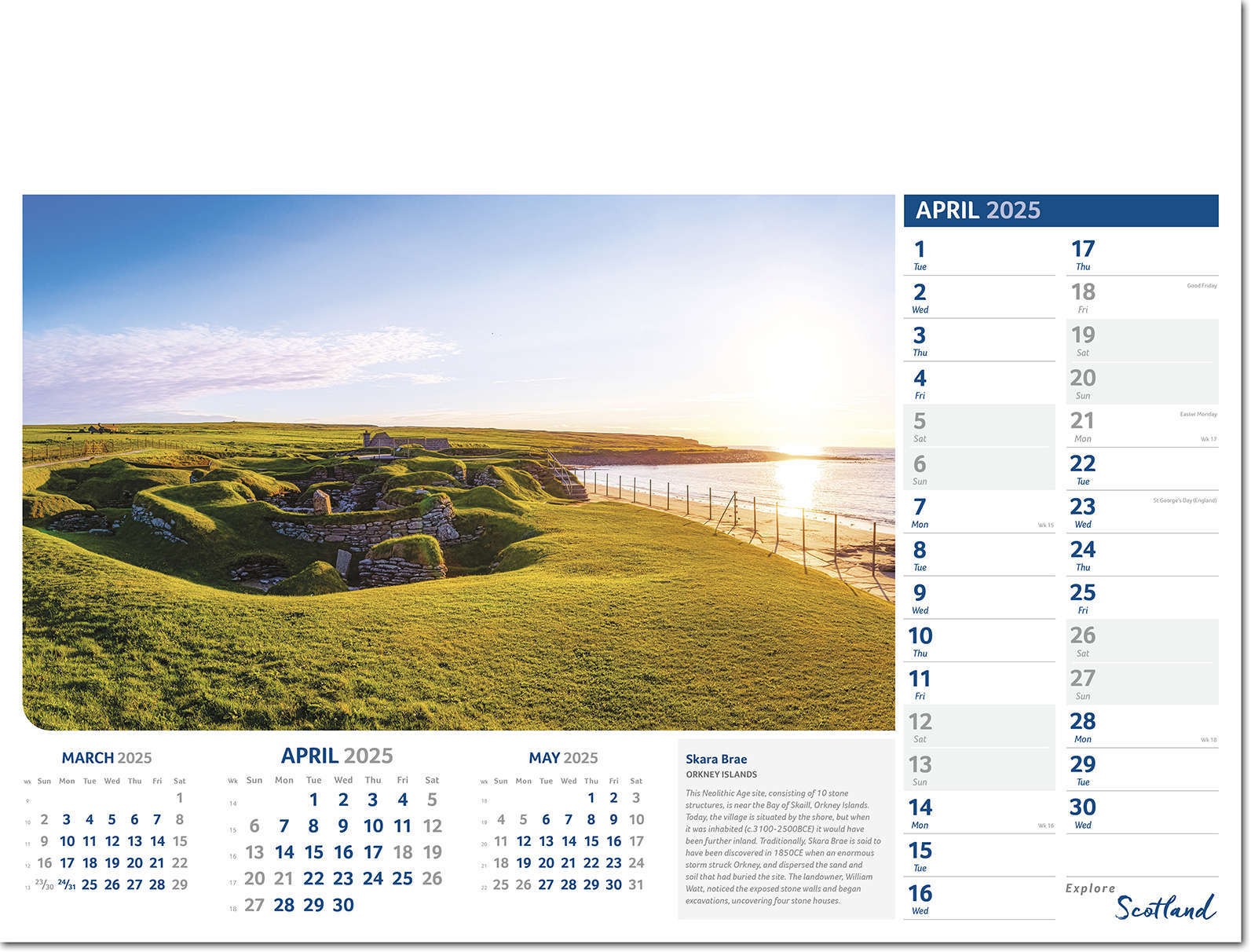Click the 24/31 date in March mini calendar
This screenshot has height=952, width=1251.
pos(67,884)
